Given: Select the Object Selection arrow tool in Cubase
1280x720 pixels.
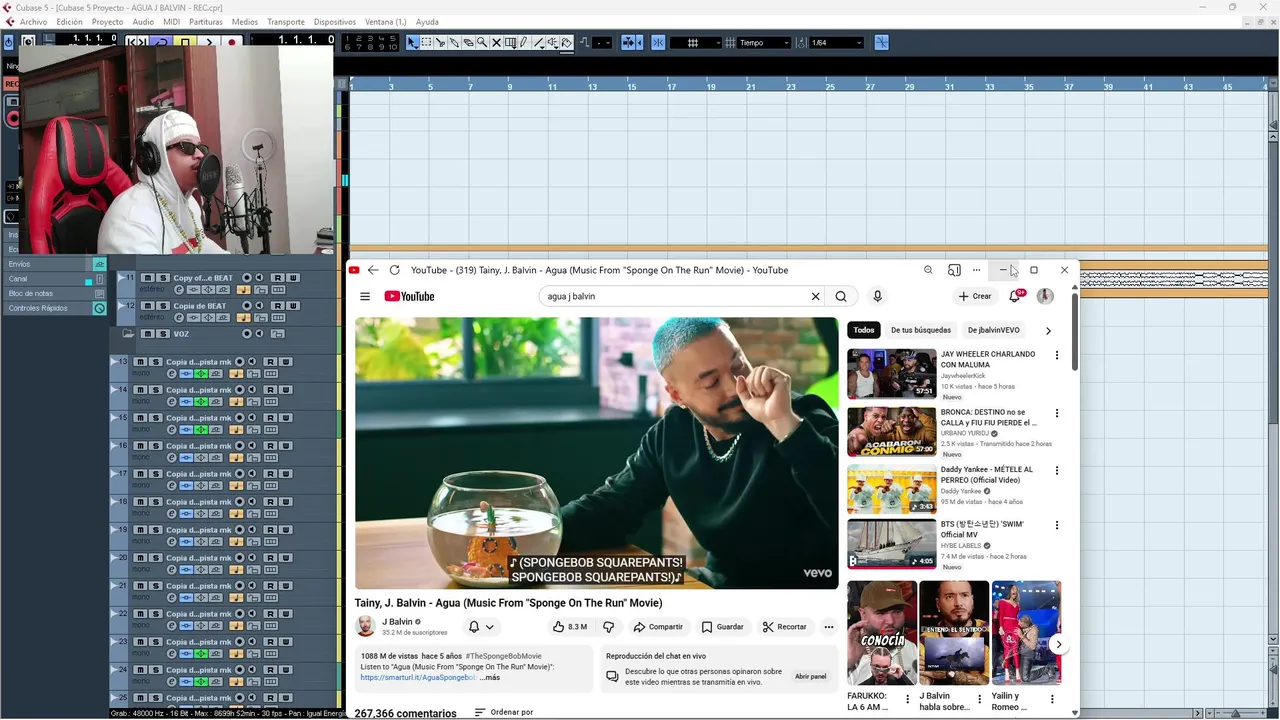Looking at the screenshot, I should tap(413, 43).
